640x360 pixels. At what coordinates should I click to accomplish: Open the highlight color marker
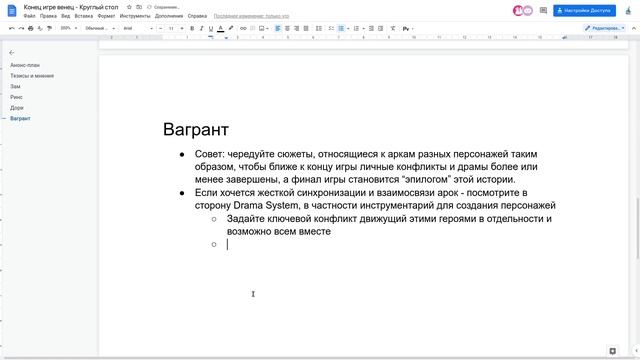(x=231, y=28)
